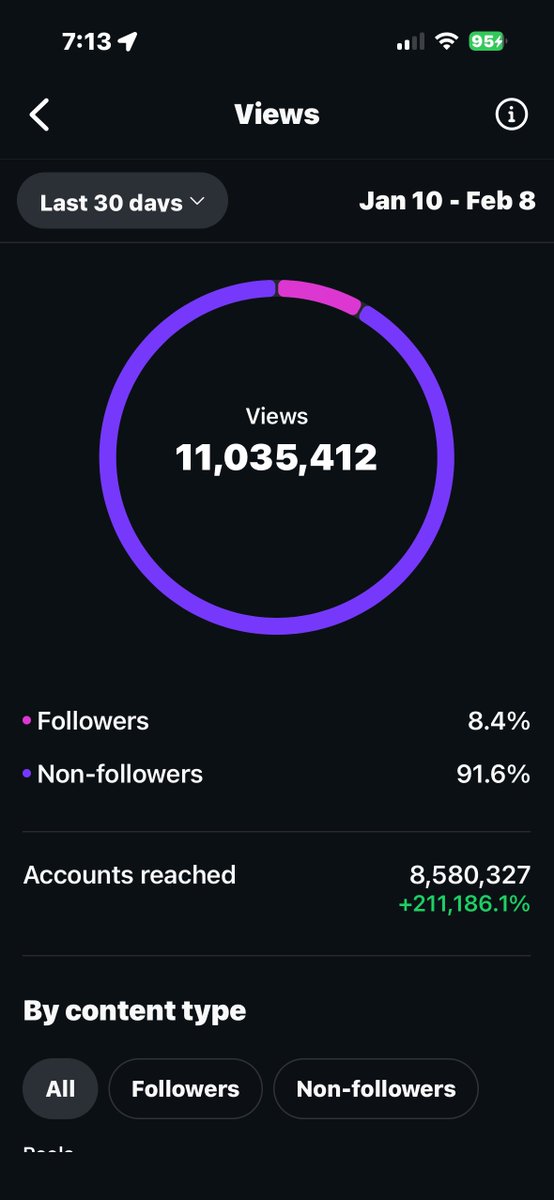Tap the purple non-followers ring segment
554x1200 pixels.
[277, 625]
